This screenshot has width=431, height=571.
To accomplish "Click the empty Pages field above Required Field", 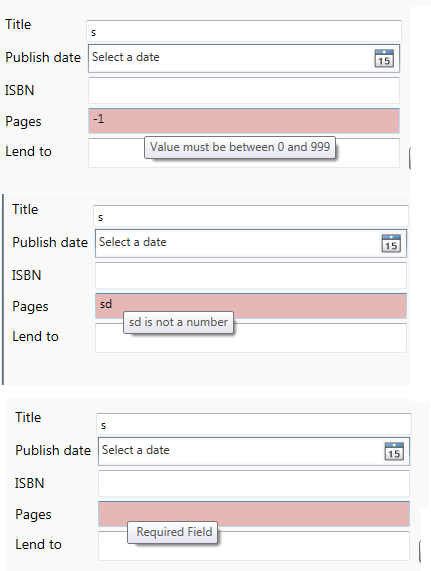I will point(254,514).
